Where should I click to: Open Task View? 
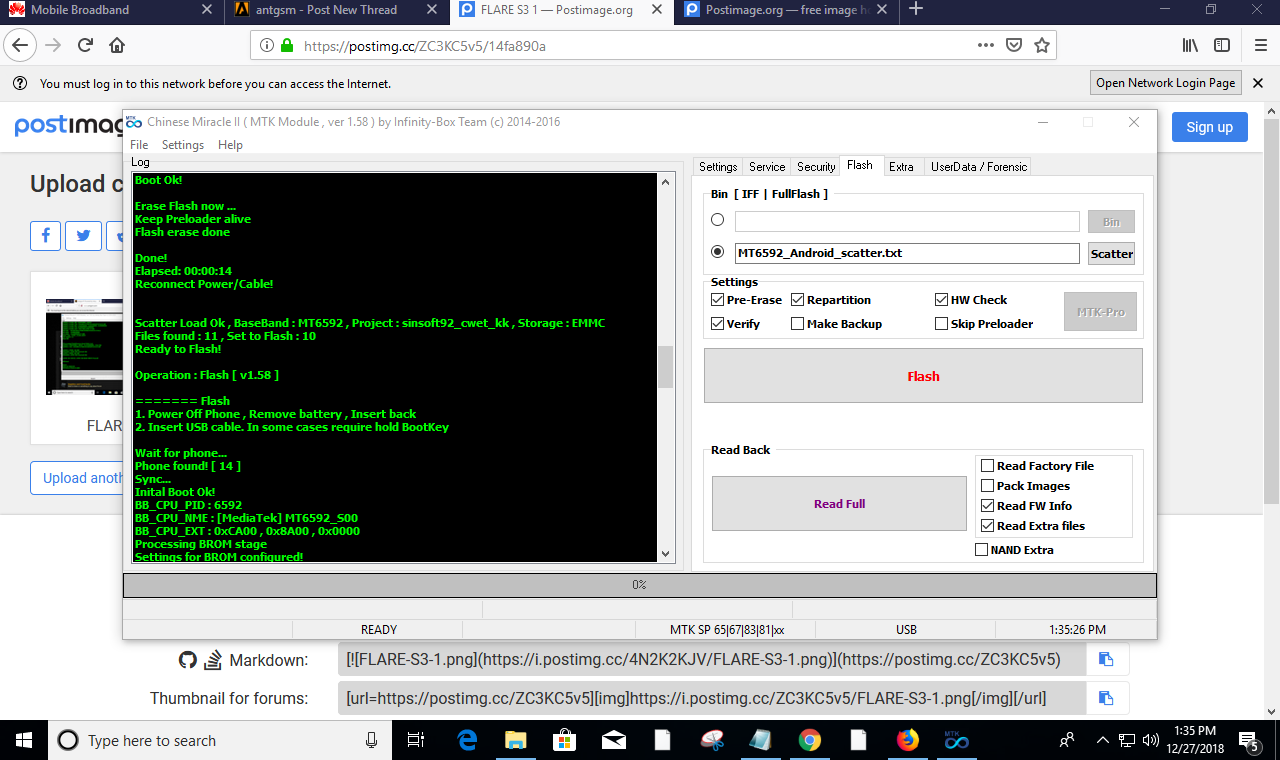(416, 740)
